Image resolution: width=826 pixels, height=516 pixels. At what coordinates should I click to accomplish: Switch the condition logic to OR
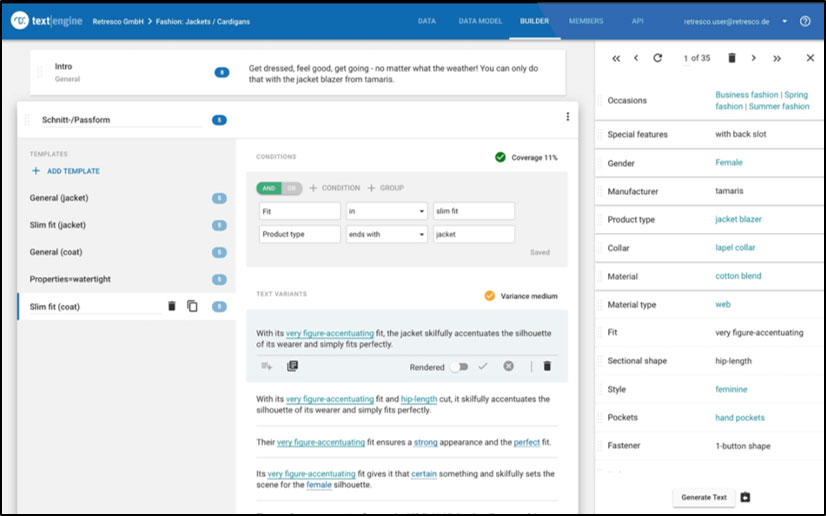click(292, 188)
